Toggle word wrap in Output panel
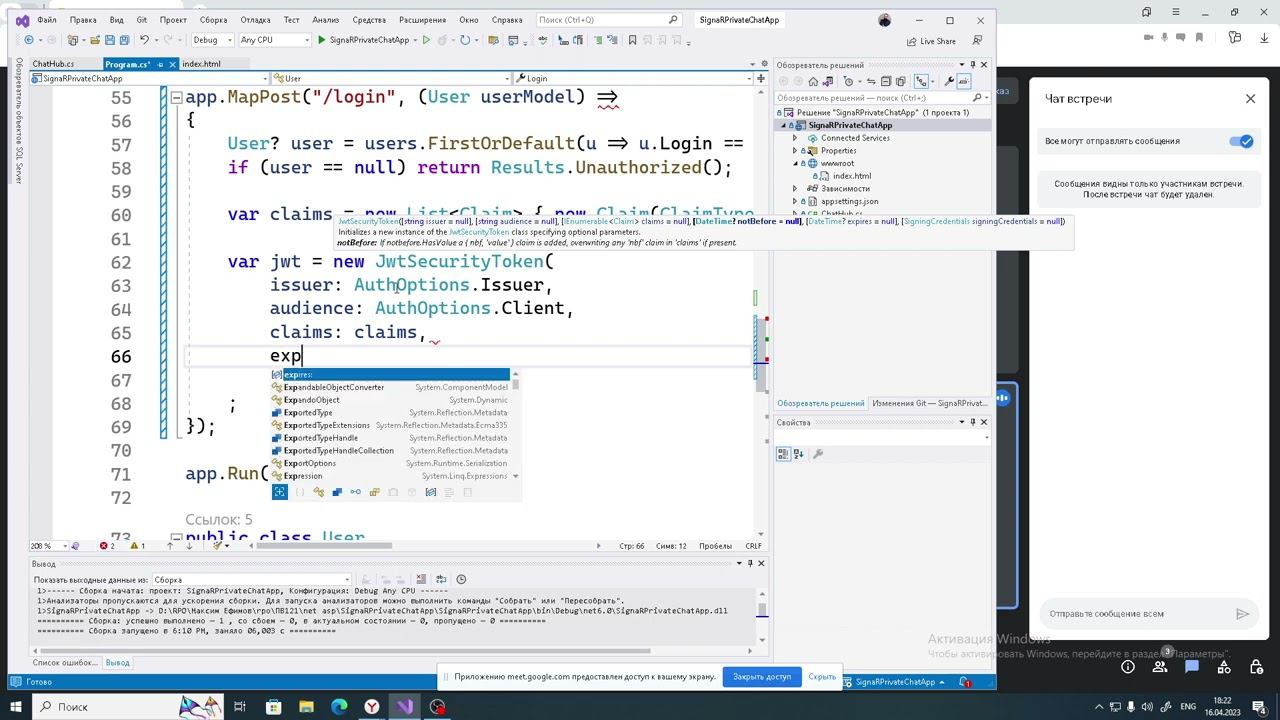This screenshot has height=720, width=1280. pos(442,579)
